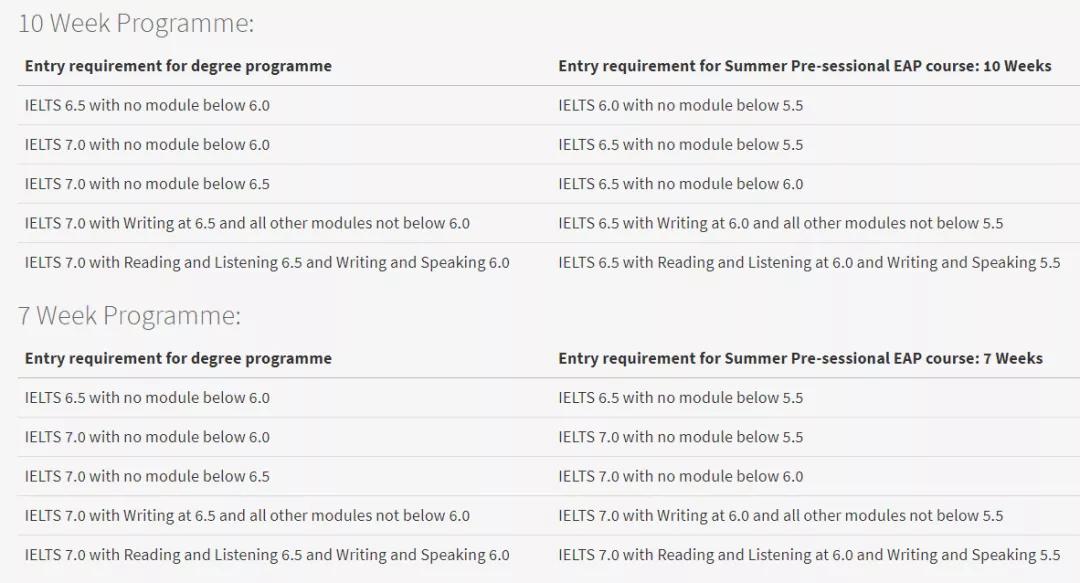The image size is (1080, 583).
Task: Click 10 Week EAP cell "IELTS 6.5 with Writing at 6.0"
Action: point(780,223)
